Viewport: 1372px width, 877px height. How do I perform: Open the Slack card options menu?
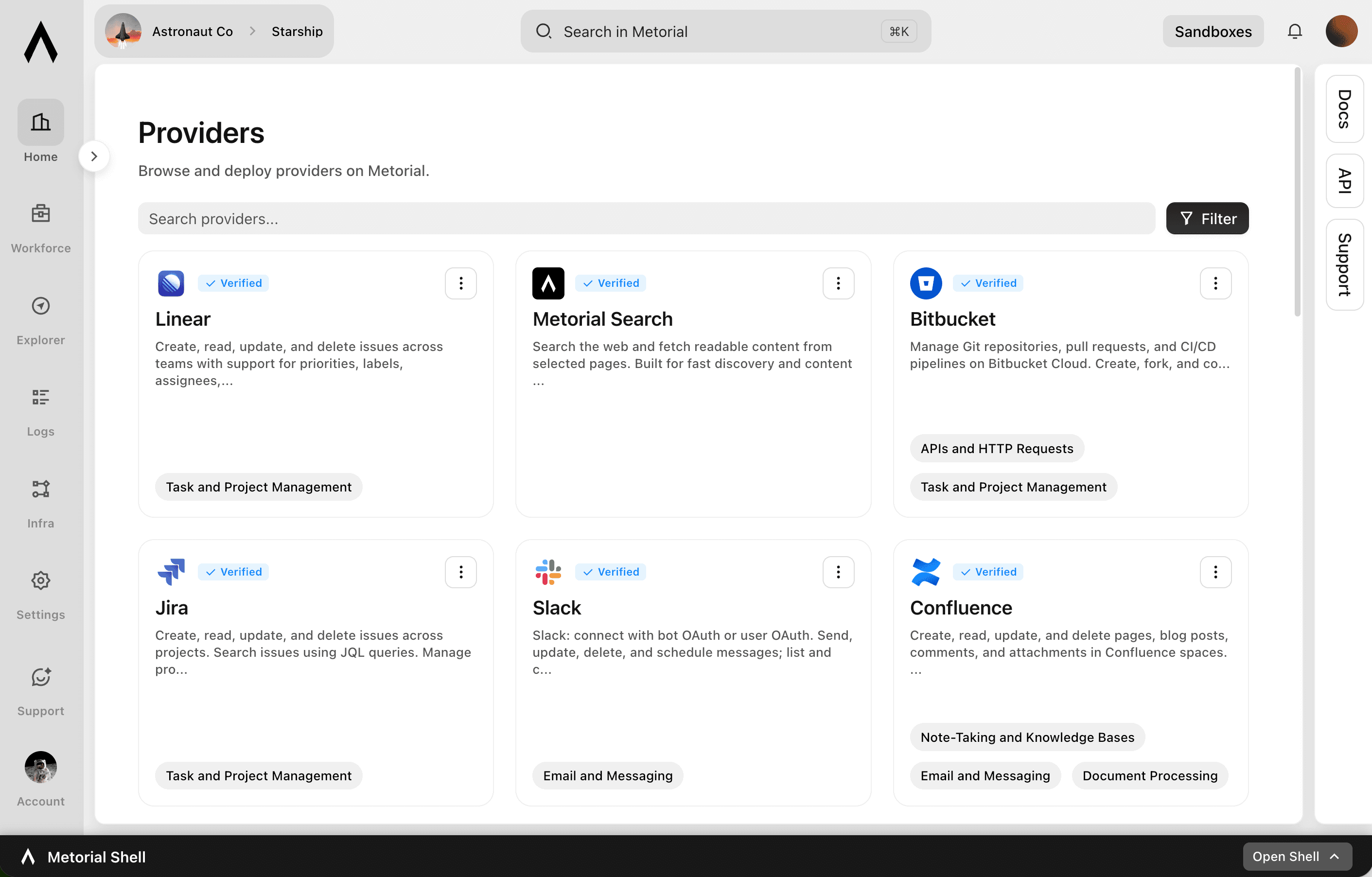(x=838, y=572)
